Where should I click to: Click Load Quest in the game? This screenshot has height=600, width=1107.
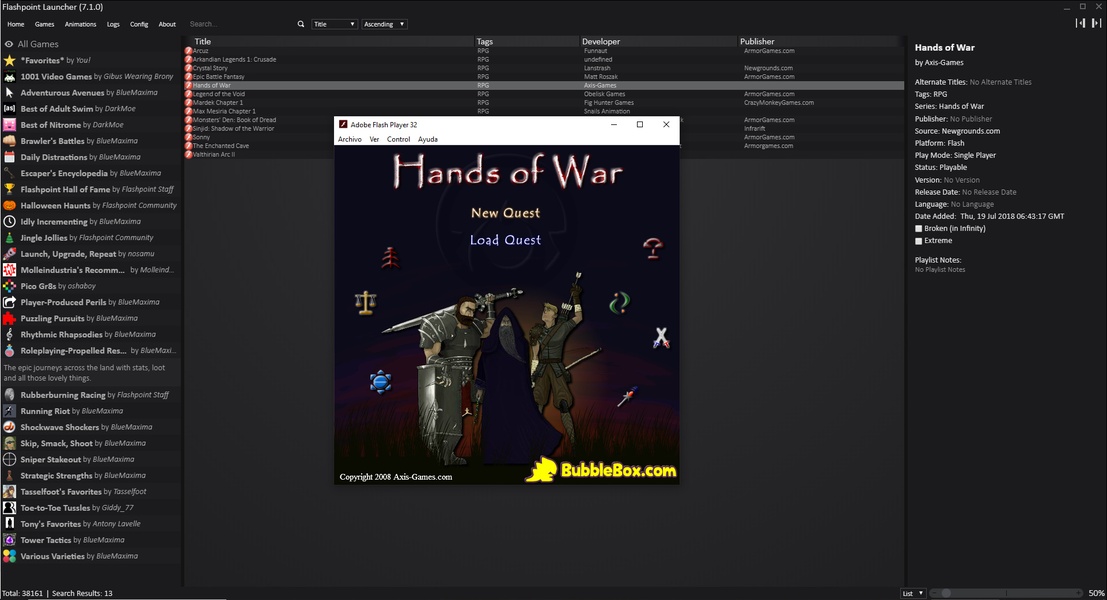tap(505, 240)
